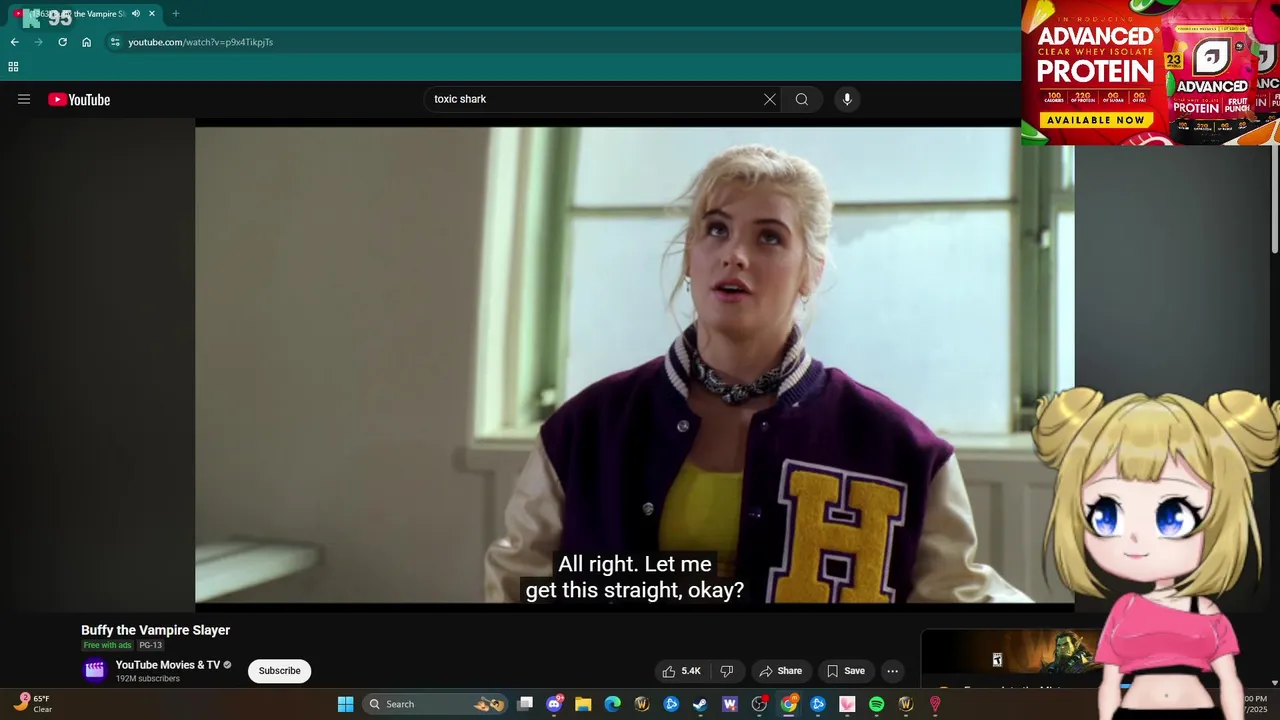Go back using browser back arrow
Image resolution: width=1280 pixels, height=720 pixels.
tap(14, 42)
